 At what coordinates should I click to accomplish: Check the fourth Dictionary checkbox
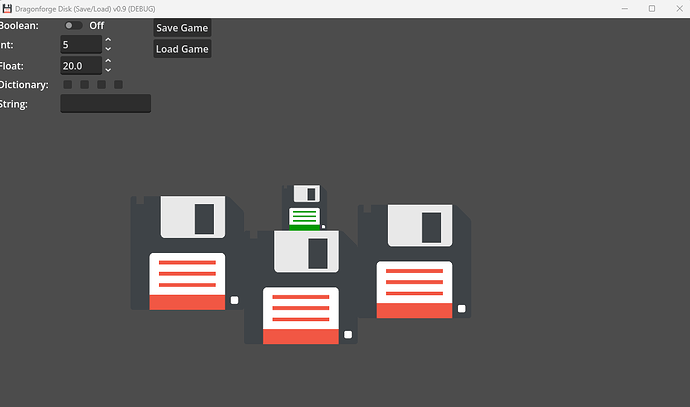click(118, 84)
